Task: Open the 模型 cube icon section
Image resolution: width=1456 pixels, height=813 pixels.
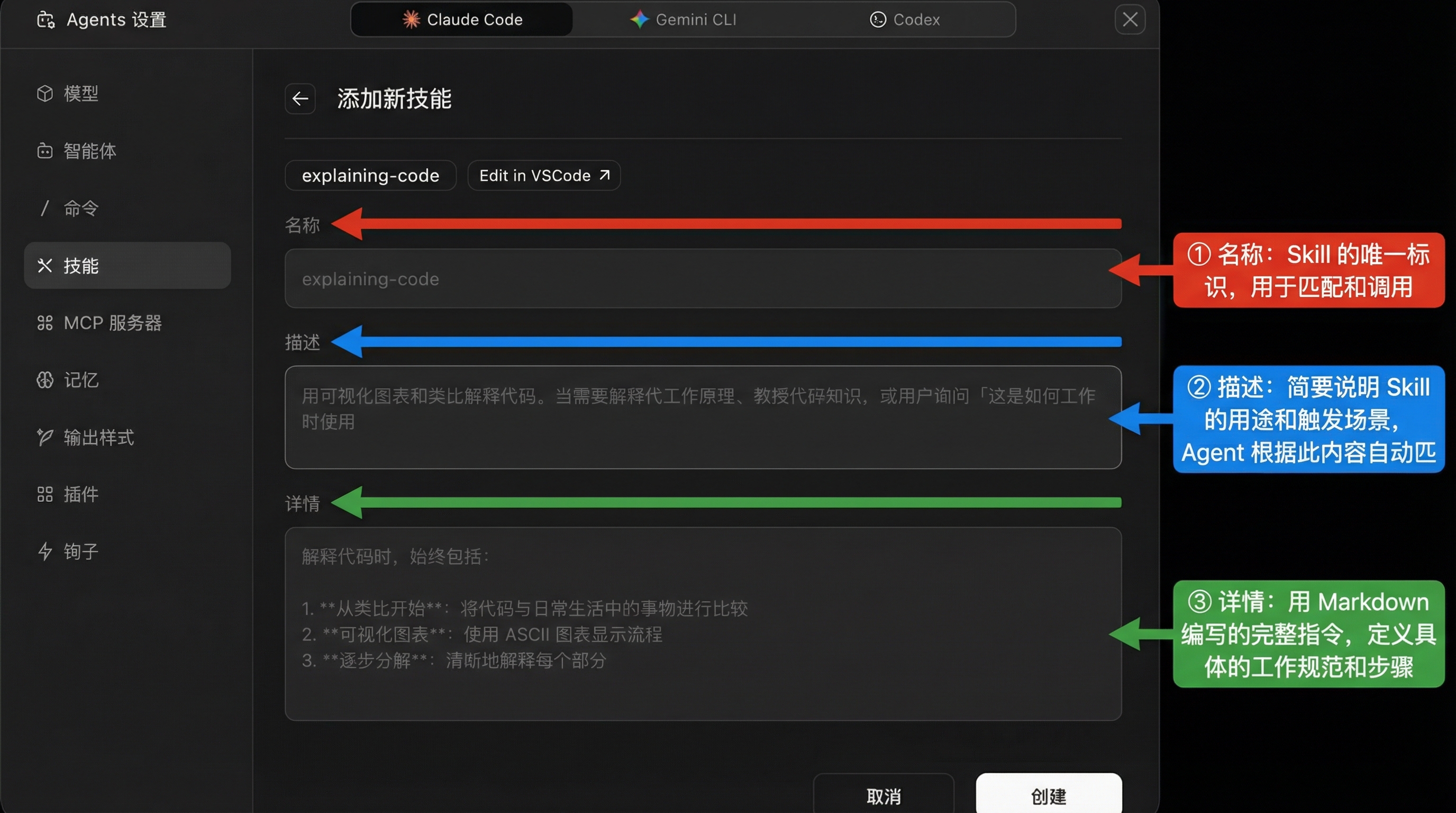Action: [44, 93]
